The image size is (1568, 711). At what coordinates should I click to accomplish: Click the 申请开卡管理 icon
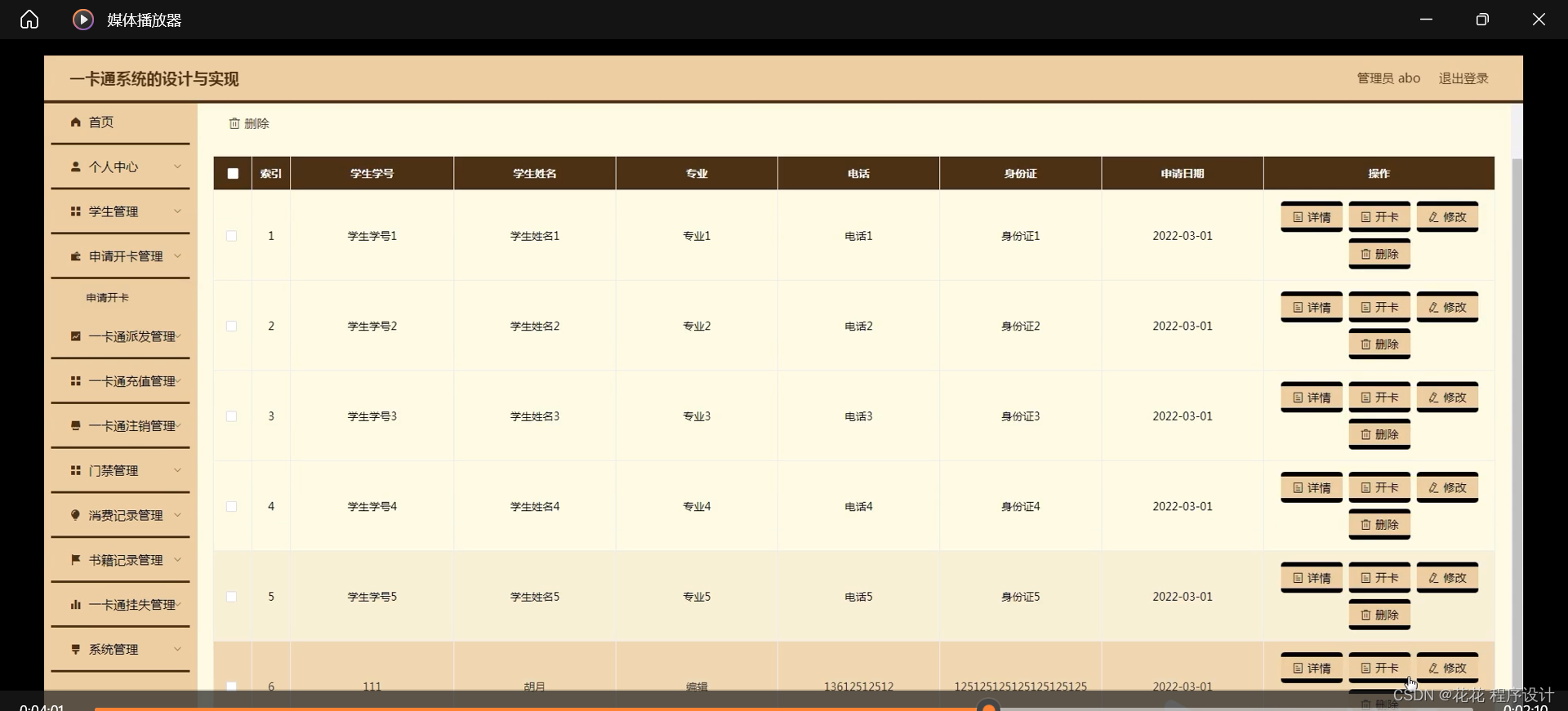pyautogui.click(x=76, y=256)
